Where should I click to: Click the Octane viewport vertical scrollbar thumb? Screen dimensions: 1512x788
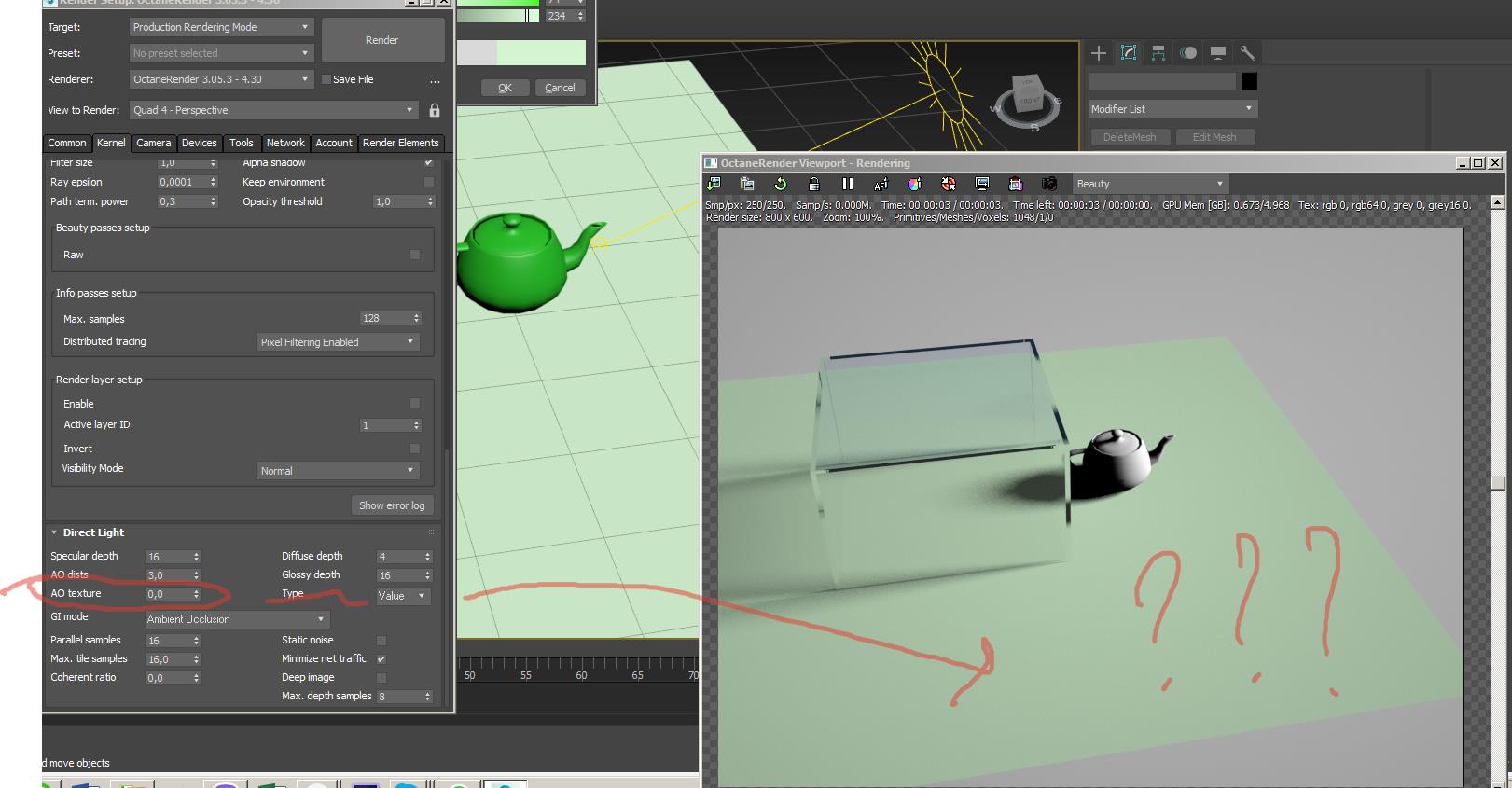1498,483
